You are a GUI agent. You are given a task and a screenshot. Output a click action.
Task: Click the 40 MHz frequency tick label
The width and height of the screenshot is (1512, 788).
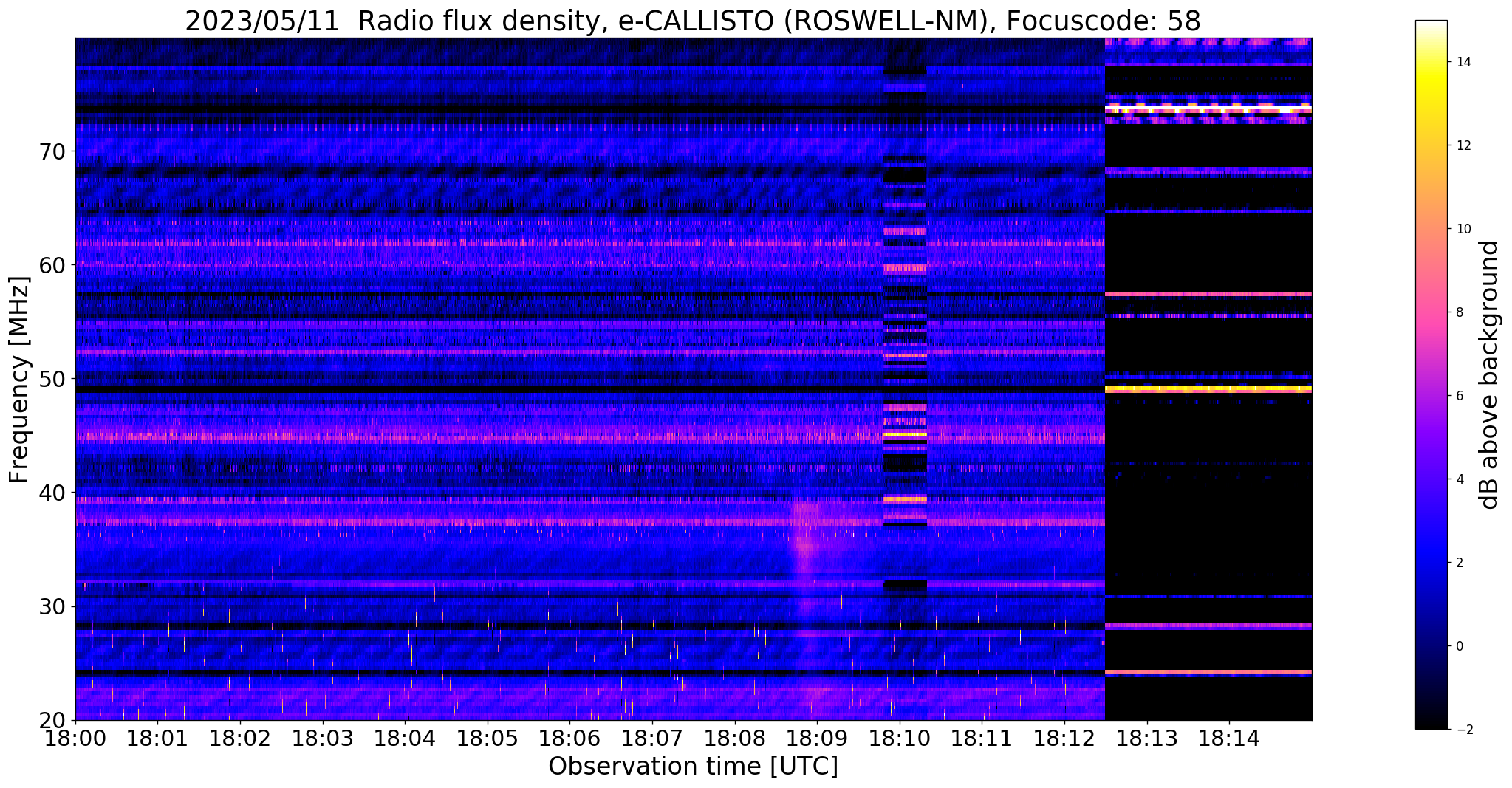(x=52, y=493)
